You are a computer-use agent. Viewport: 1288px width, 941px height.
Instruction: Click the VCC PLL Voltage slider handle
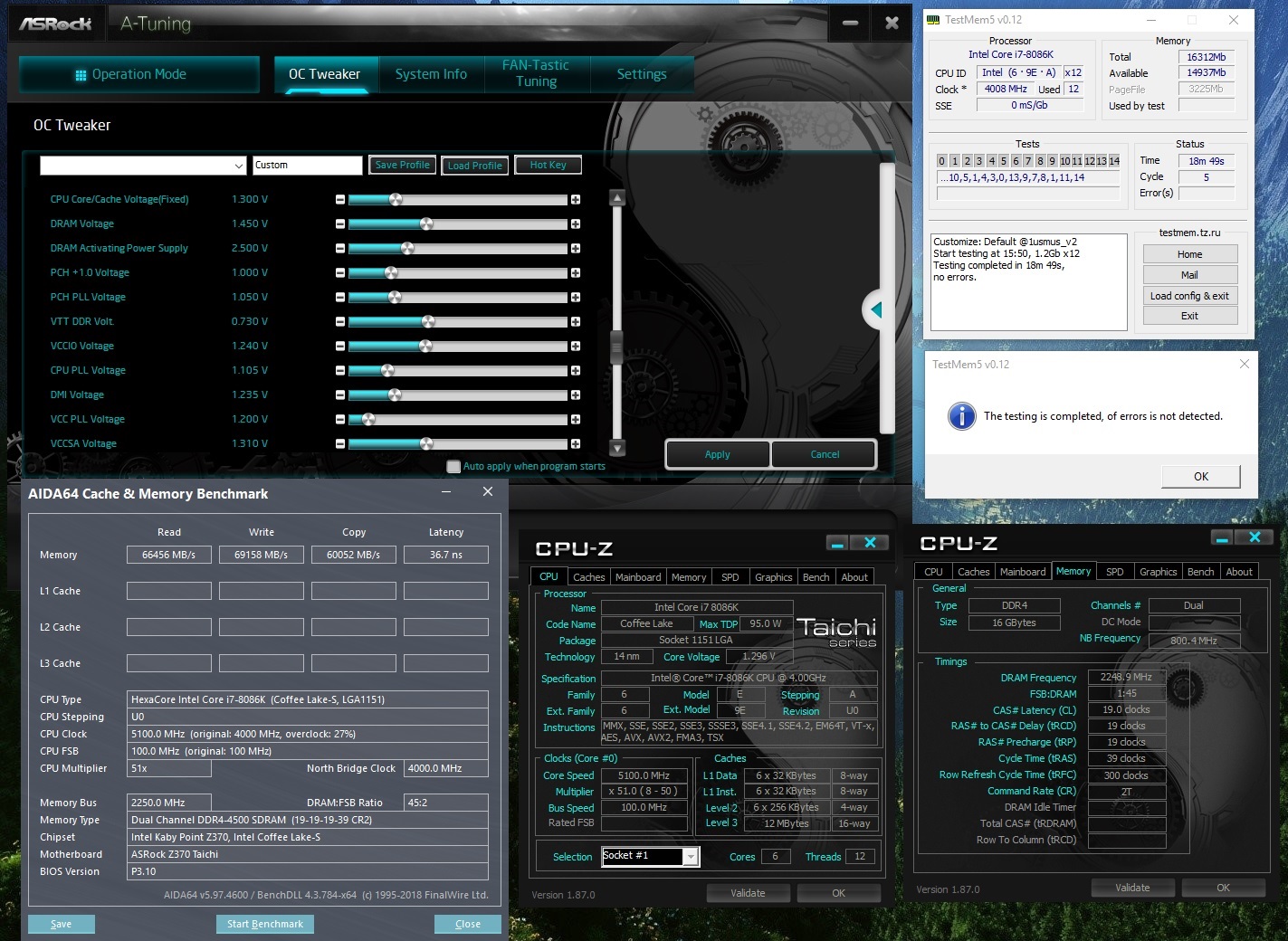pyautogui.click(x=367, y=419)
